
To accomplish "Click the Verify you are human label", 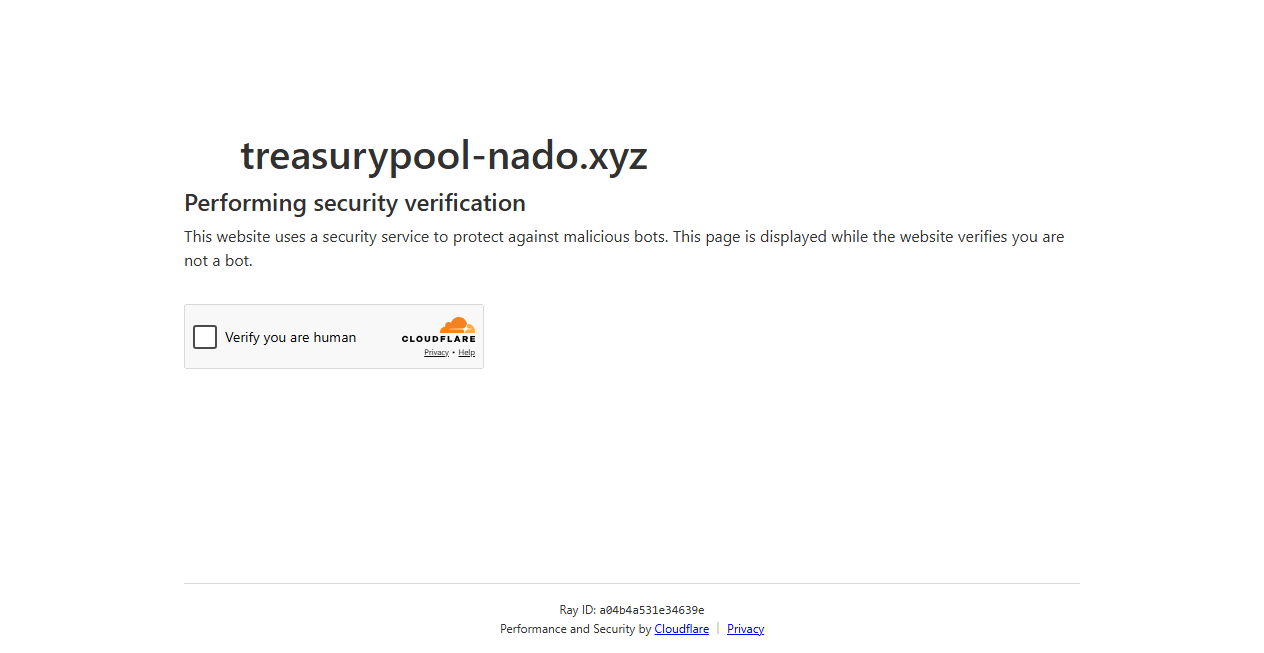I will 290,337.
